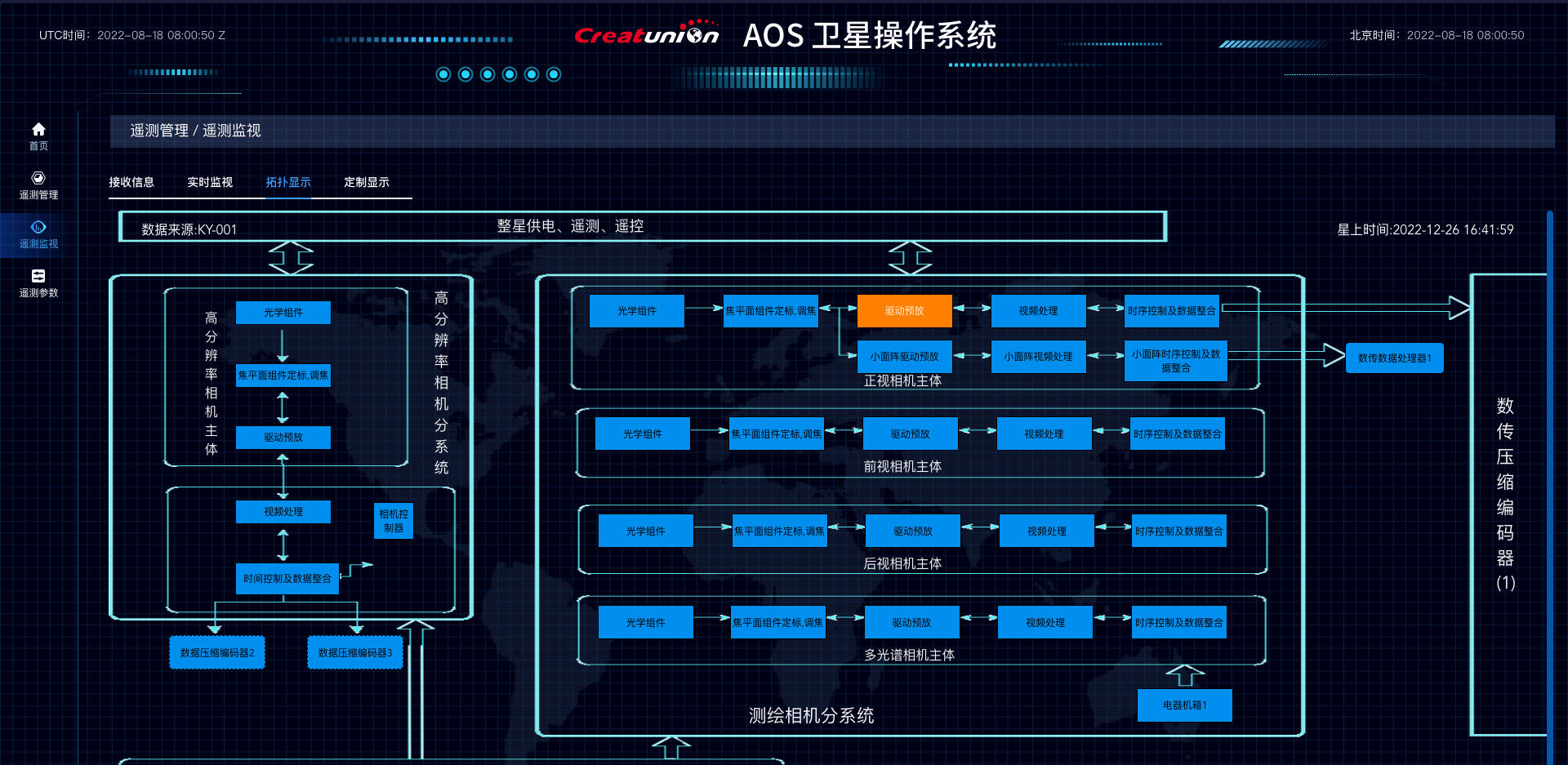Viewport: 1568px width, 765px height.
Task: Click the orange 驱动预放 node
Action: pos(904,311)
